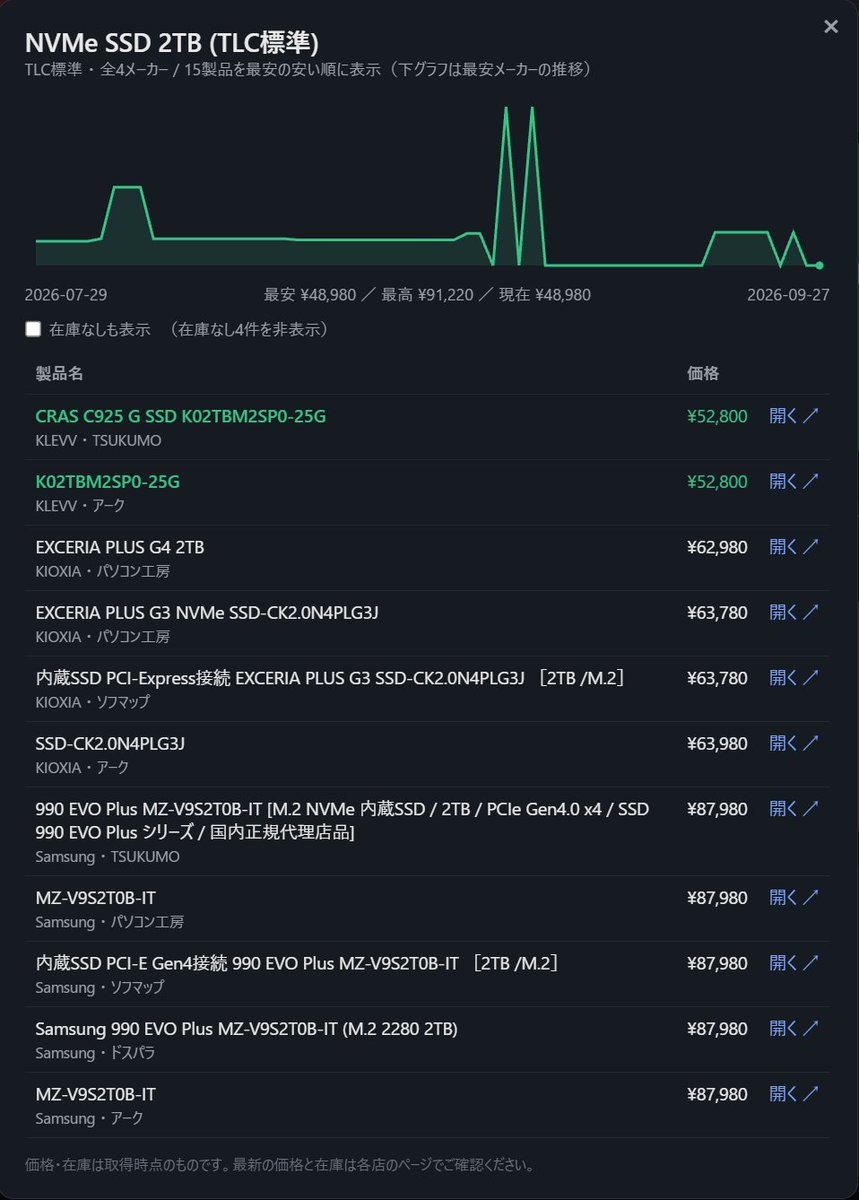This screenshot has width=859, height=1200.
Task: Click product name 990 EVO Plus MZ-V9S2T0B-IT [M.2 NVMe 内蔵SSD
Action: 342,821
